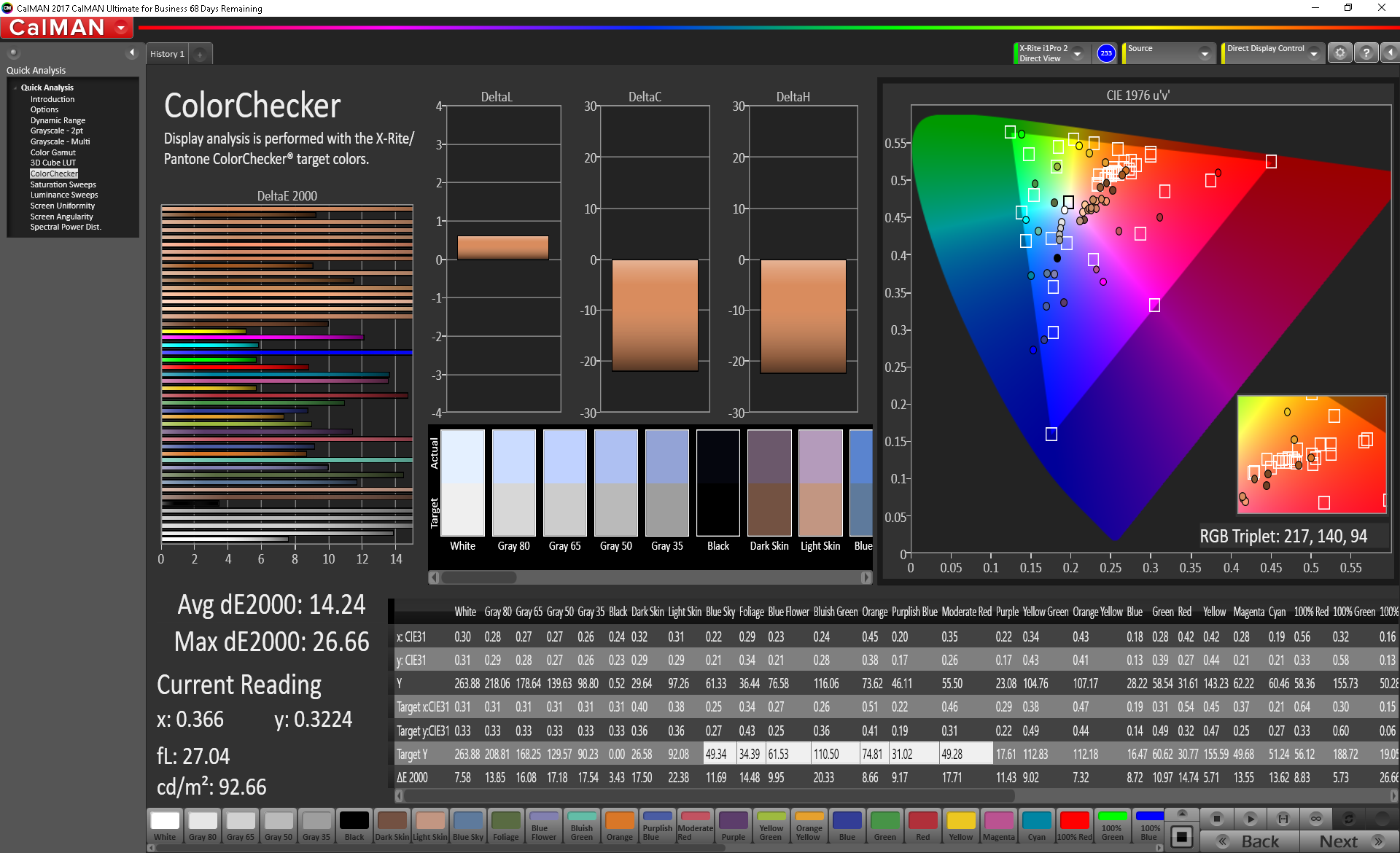Click the bracketed single-read icon
Viewport: 1400px width, 853px height.
(x=1283, y=819)
